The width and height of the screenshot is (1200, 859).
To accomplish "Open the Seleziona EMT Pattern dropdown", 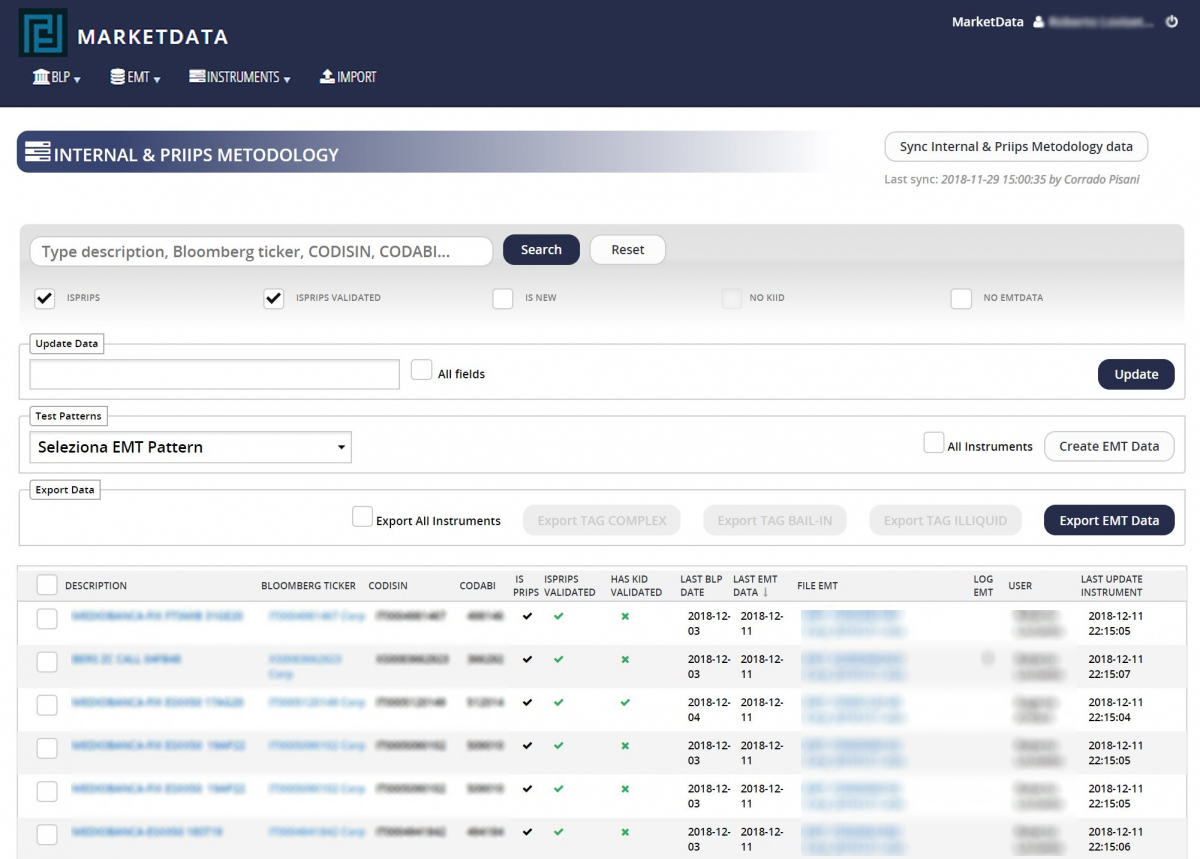I will [x=191, y=447].
